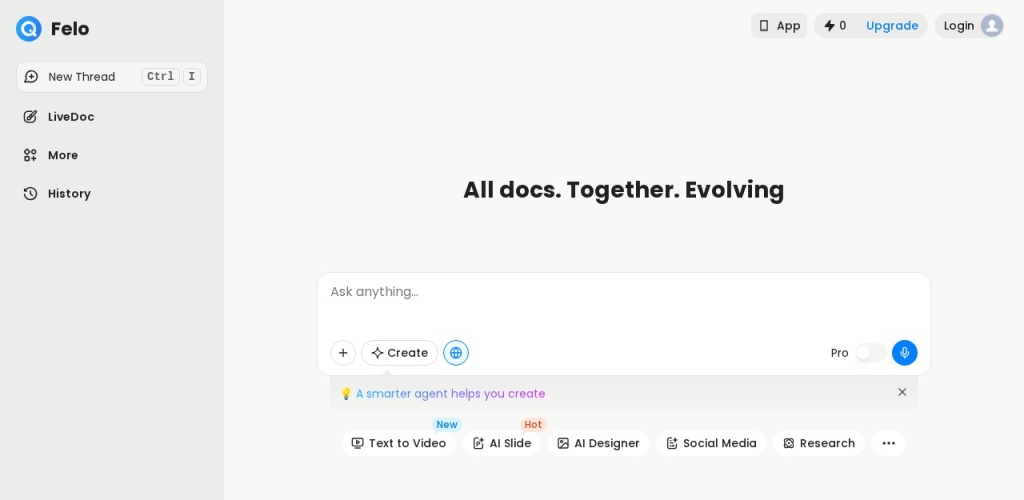Viewport: 1024px width, 500px height.
Task: Click the microphone voice input button
Action: (904, 353)
